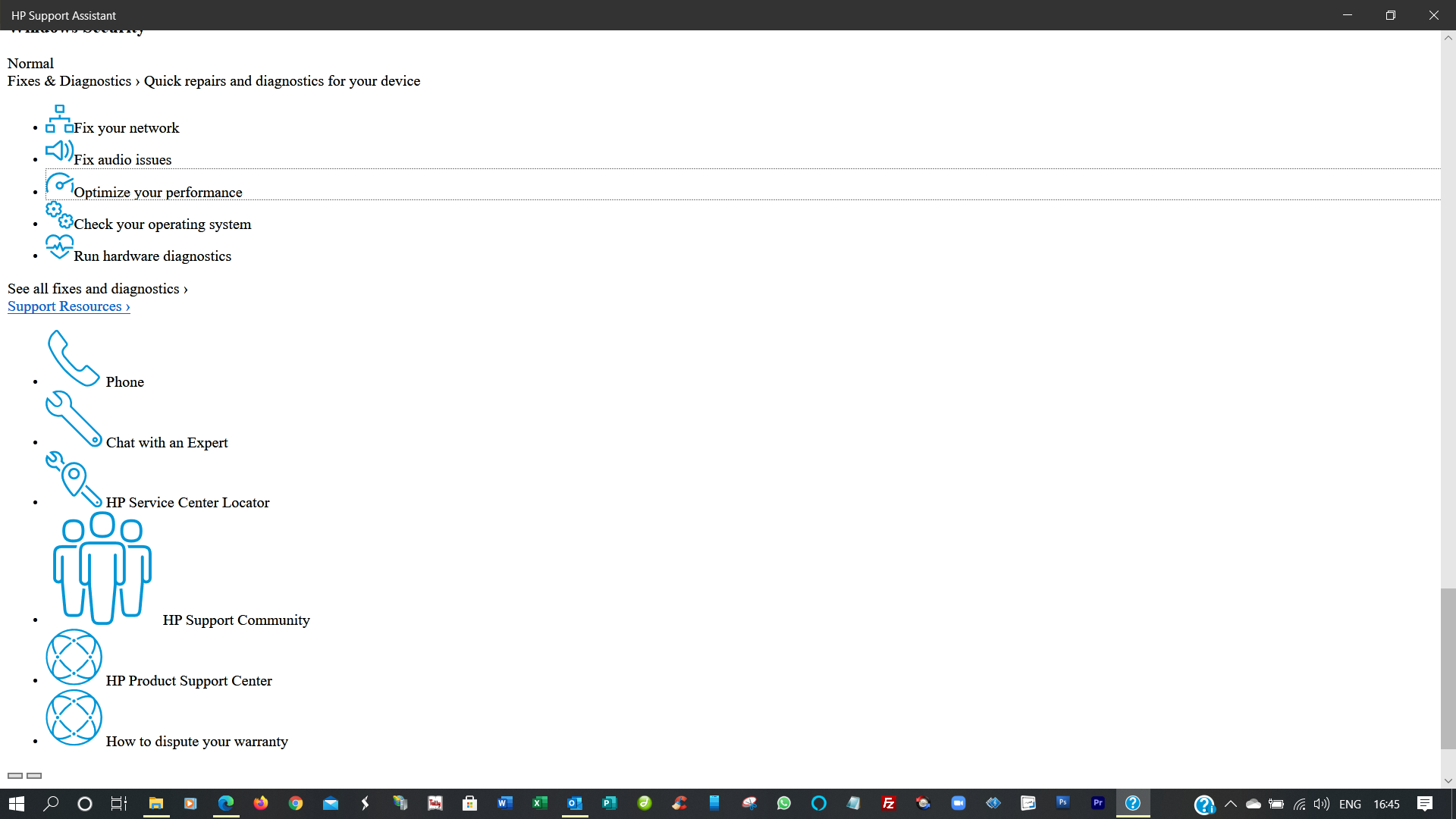
Task: Click the HP Support Community people icon
Action: tap(102, 568)
